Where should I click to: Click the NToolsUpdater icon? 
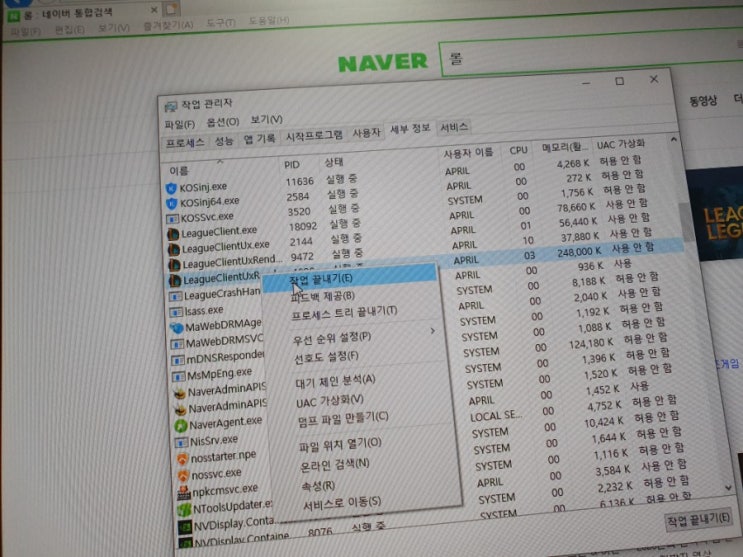click(184, 510)
